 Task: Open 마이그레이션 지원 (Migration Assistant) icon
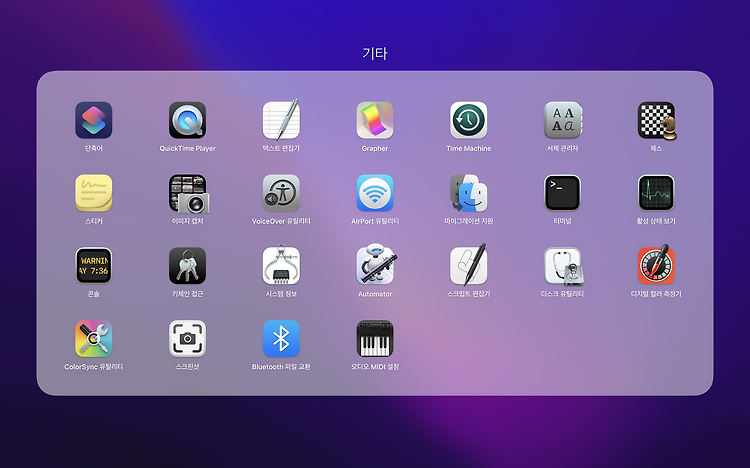(x=469, y=193)
